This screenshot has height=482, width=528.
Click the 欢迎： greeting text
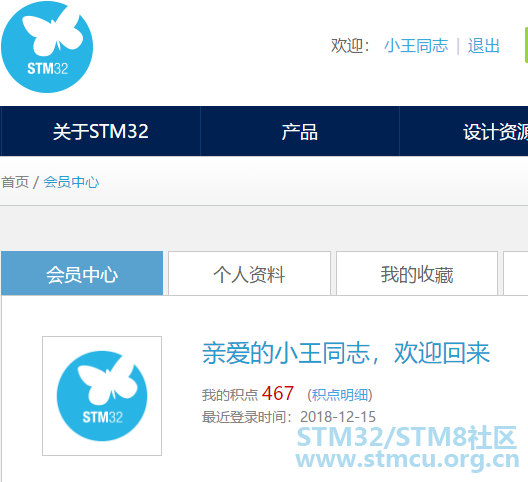click(x=350, y=46)
